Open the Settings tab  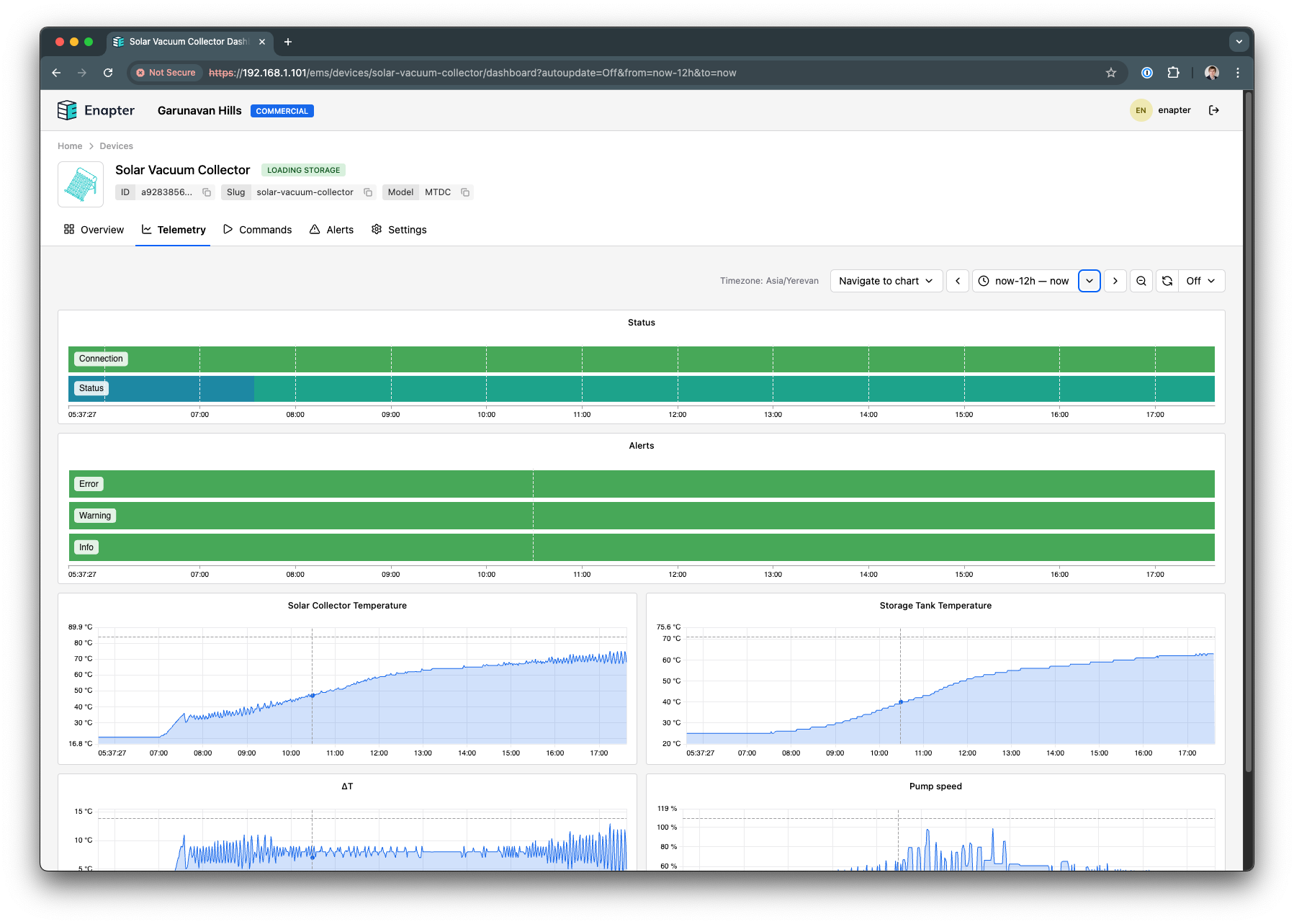click(x=399, y=230)
